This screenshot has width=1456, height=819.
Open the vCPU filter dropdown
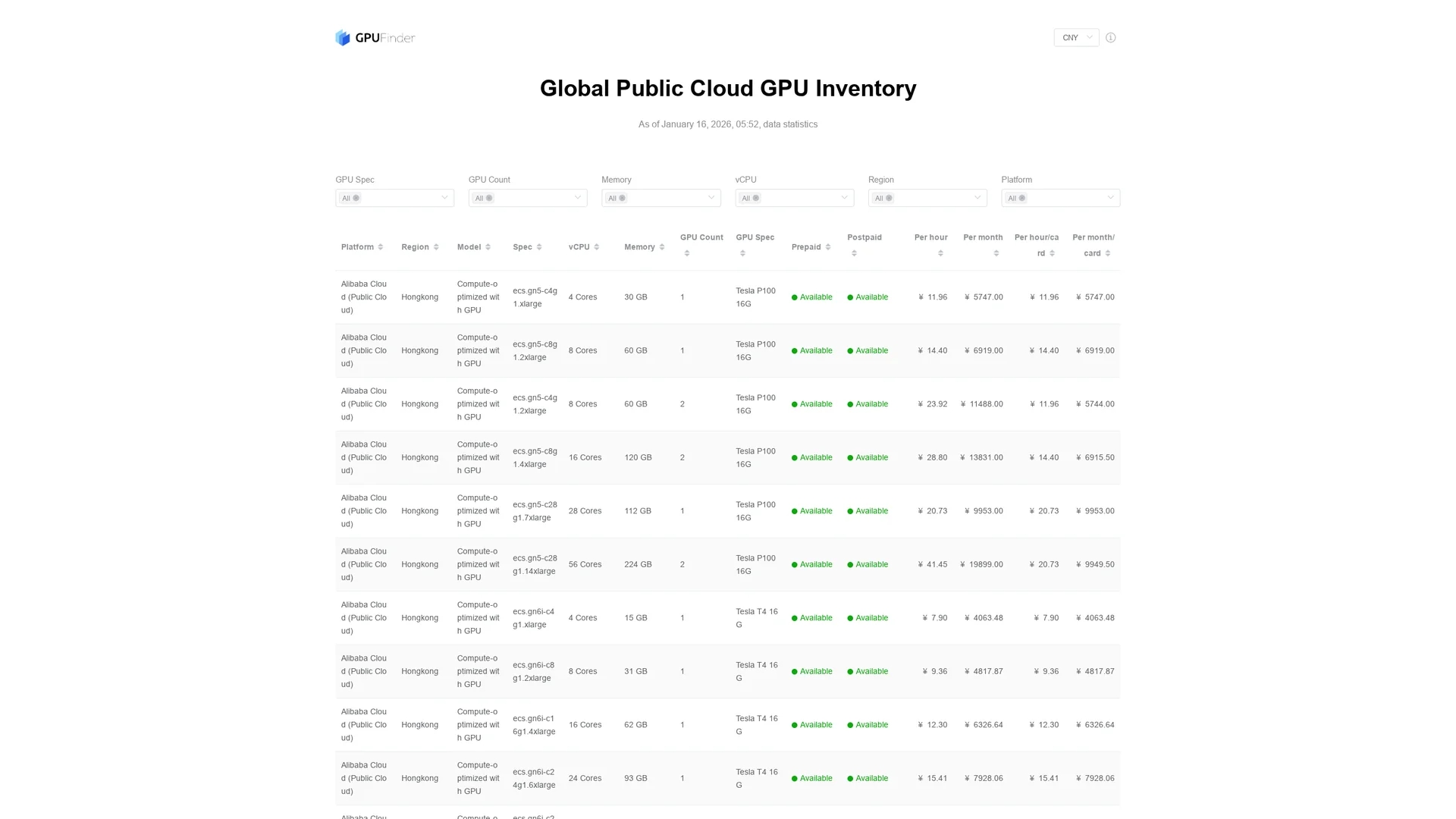pos(794,198)
